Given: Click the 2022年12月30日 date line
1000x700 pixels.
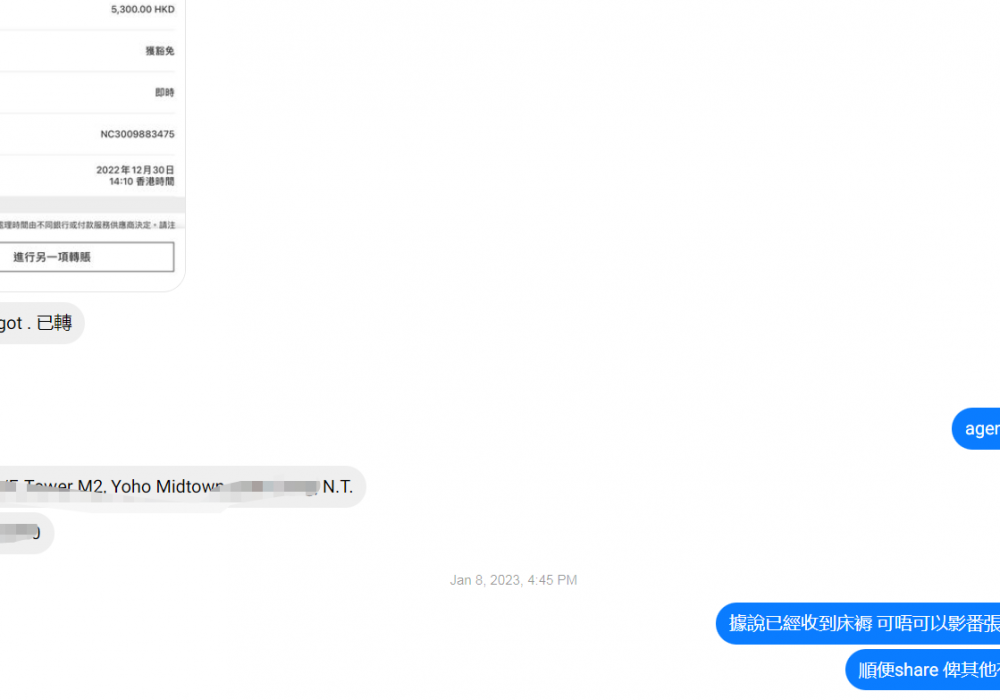Looking at the screenshot, I should [x=135, y=170].
